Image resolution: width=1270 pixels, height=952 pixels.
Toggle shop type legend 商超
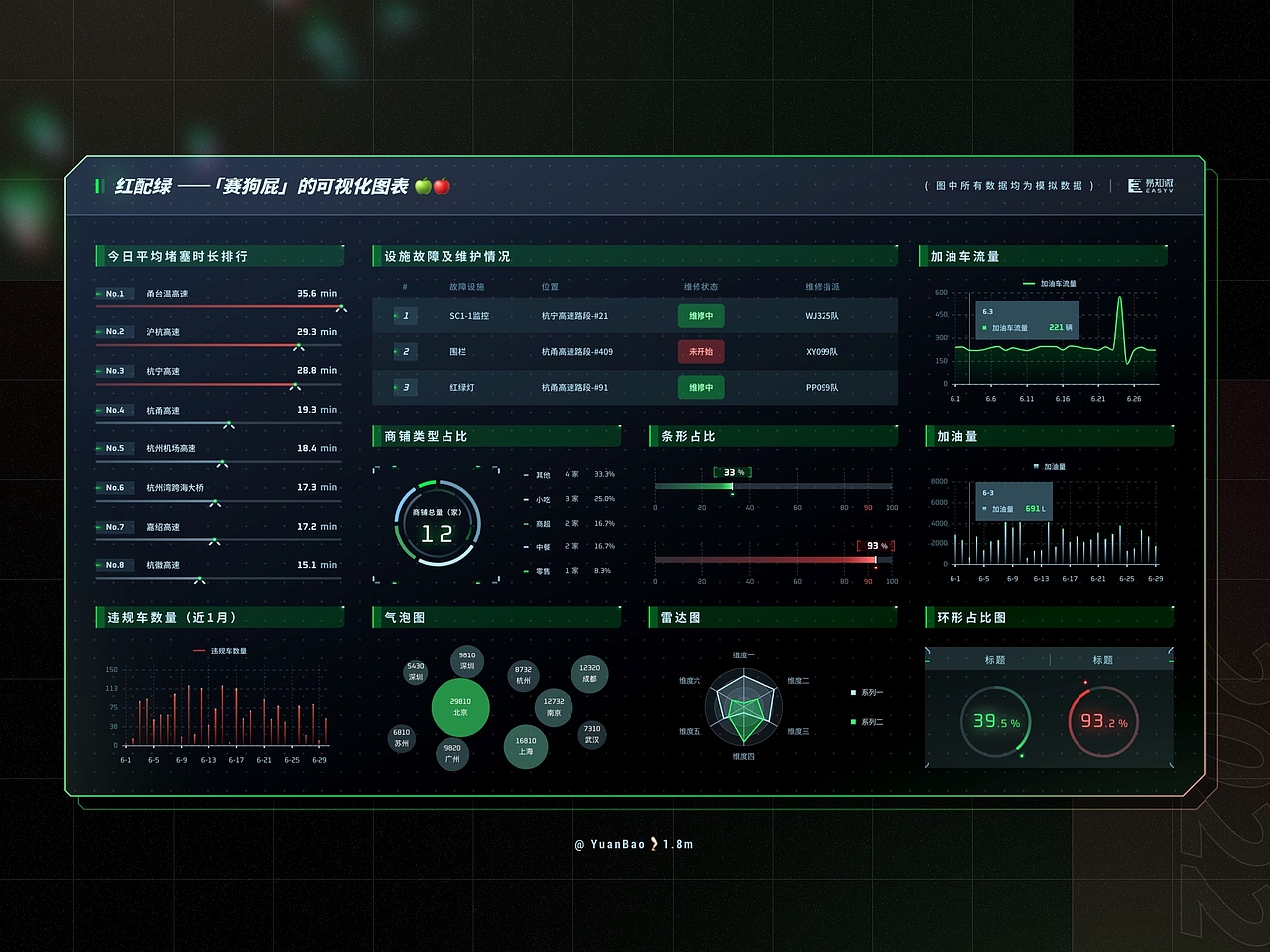coord(537,524)
